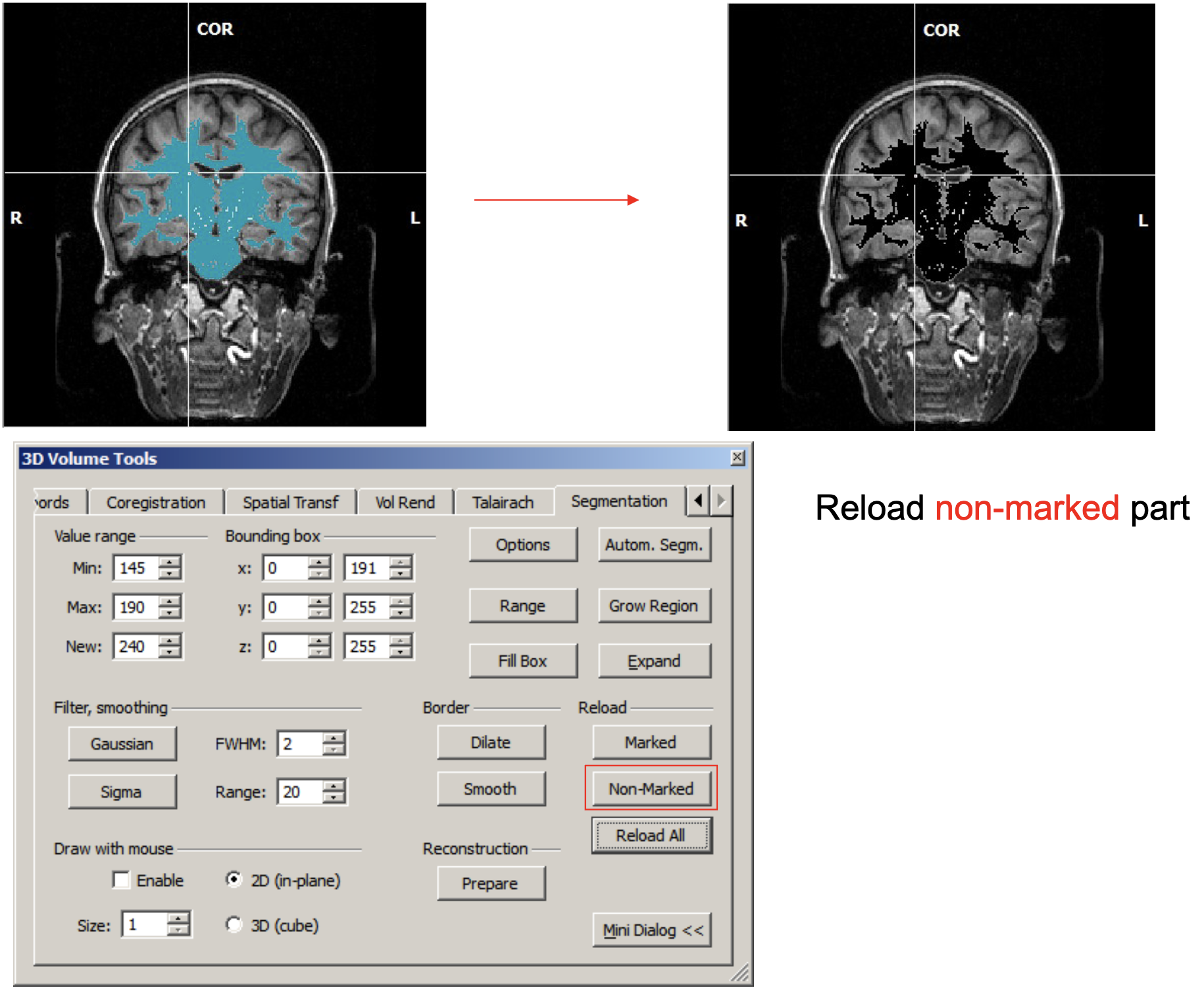This screenshot has width=1204, height=992.
Task: Apply the Gaussian filter button
Action: (122, 744)
